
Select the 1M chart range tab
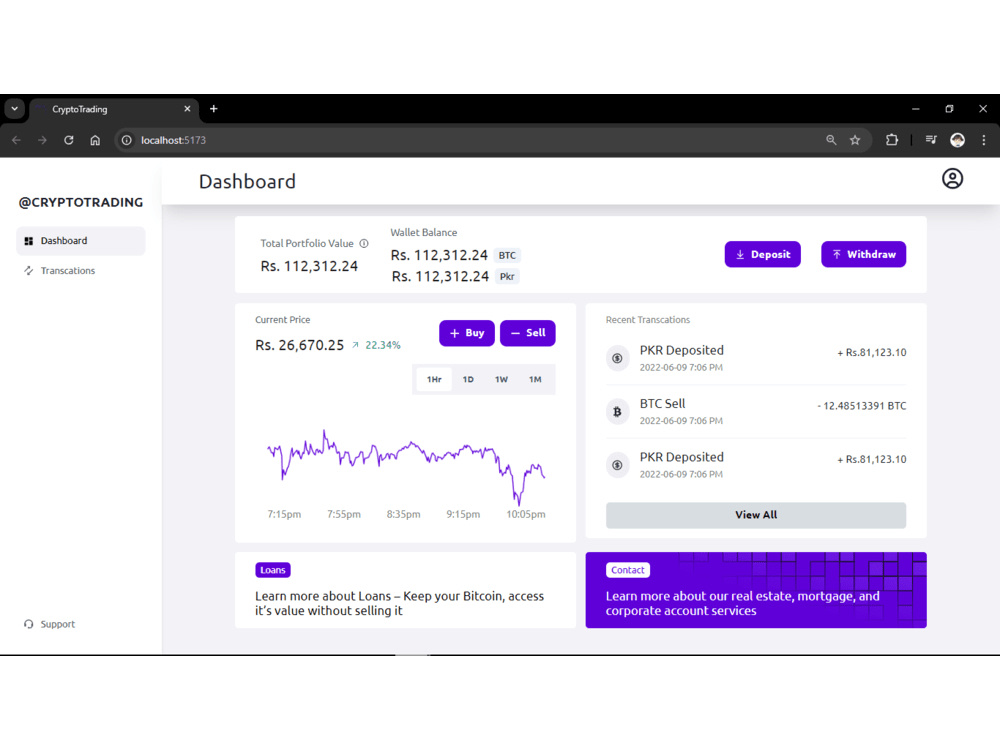[x=535, y=379]
